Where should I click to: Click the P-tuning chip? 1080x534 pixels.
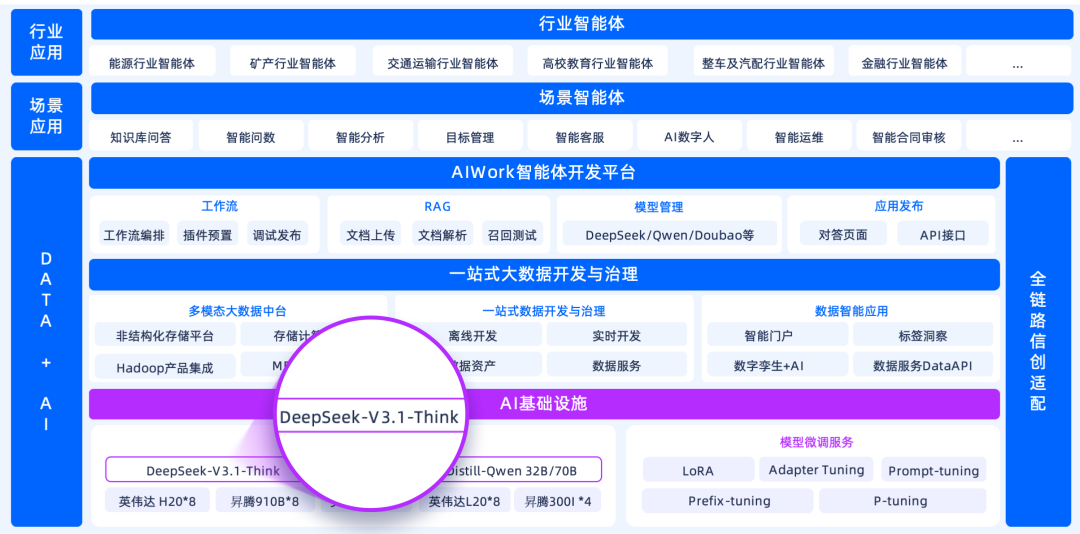coord(902,501)
